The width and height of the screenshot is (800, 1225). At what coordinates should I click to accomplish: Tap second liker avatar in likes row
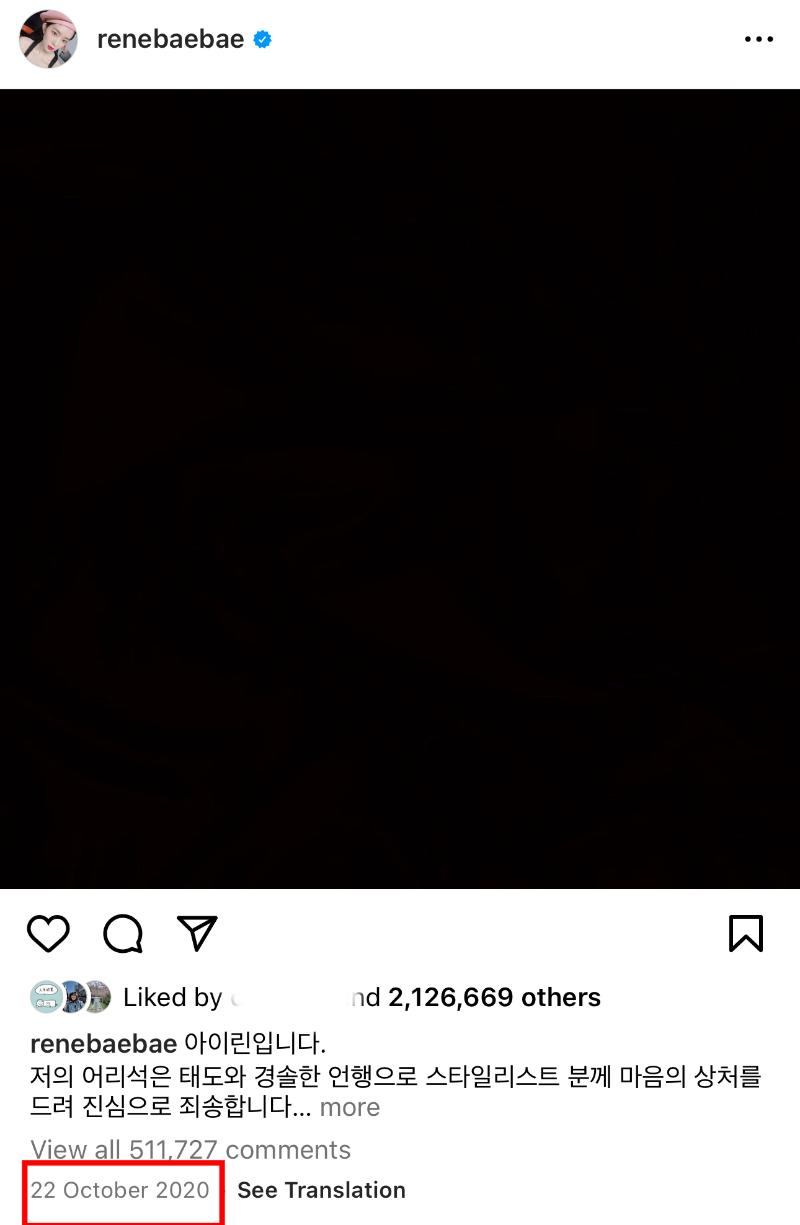pyautogui.click(x=72, y=997)
